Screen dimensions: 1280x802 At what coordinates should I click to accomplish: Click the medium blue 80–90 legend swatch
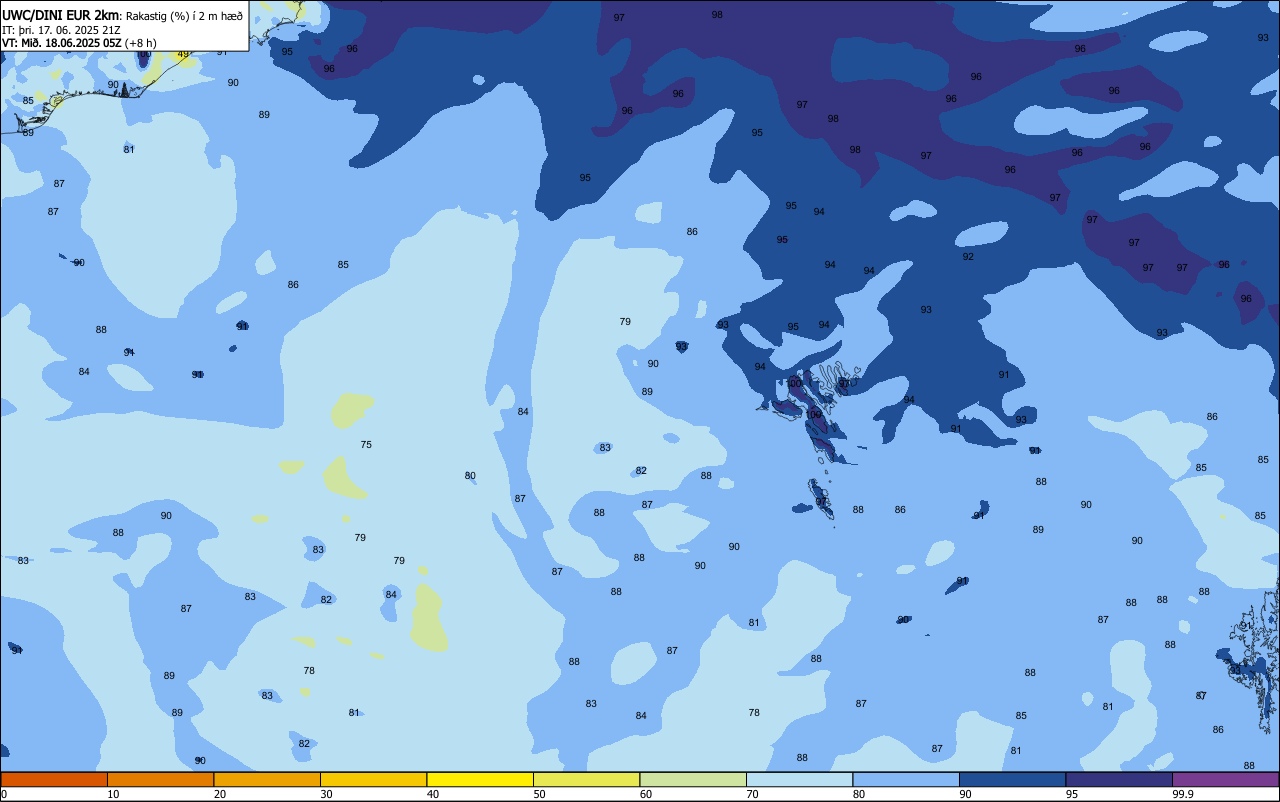[x=906, y=779]
